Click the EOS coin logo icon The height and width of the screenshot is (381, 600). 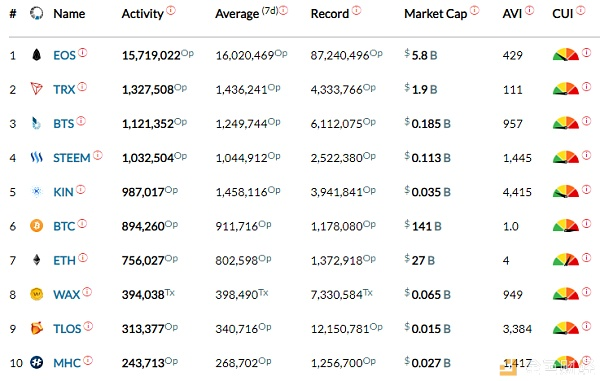(36, 55)
